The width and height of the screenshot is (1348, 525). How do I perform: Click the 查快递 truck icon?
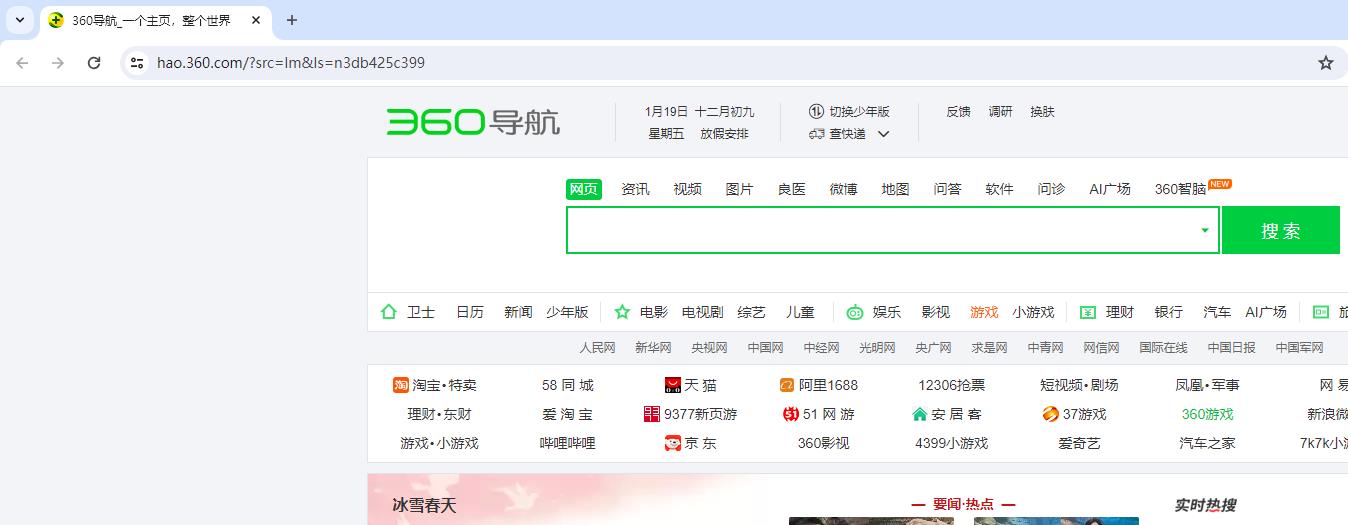816,134
